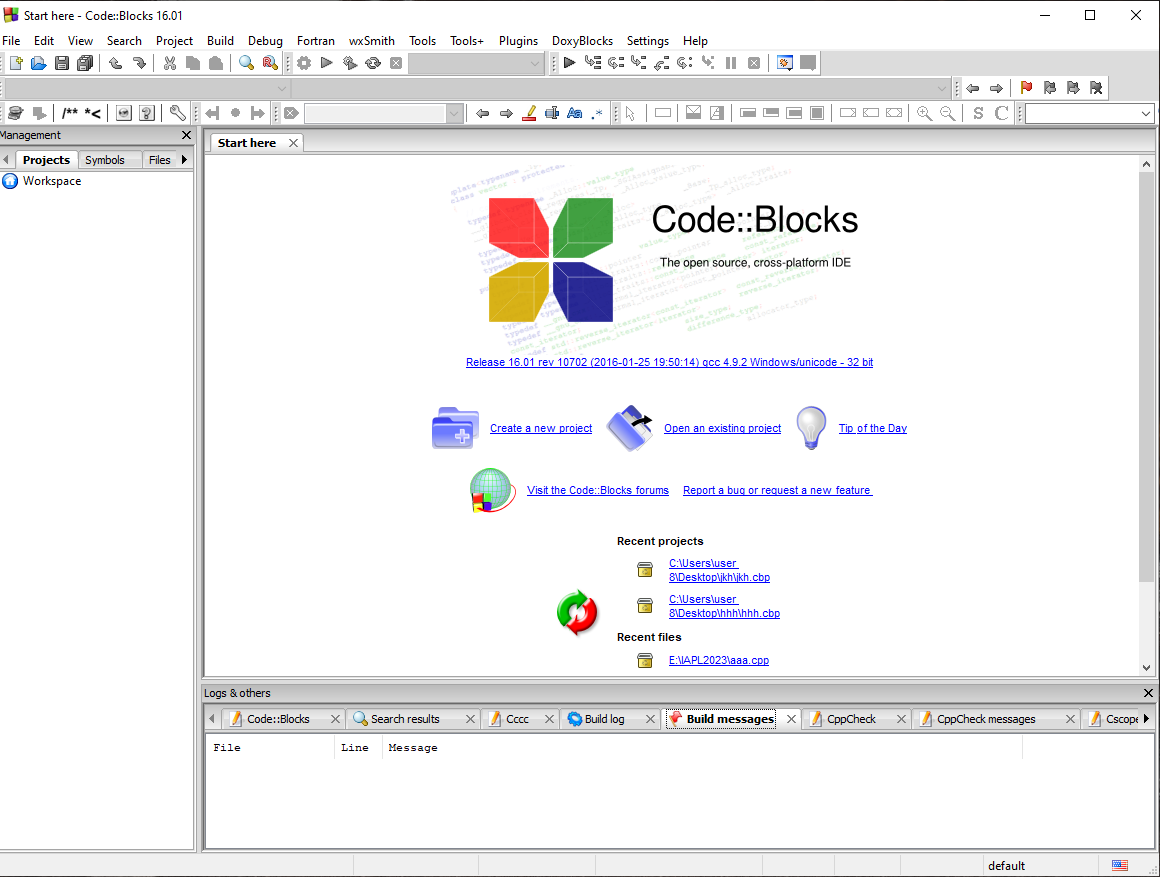Click the wrench settings icon
Image resolution: width=1160 pixels, height=877 pixels.
(177, 113)
